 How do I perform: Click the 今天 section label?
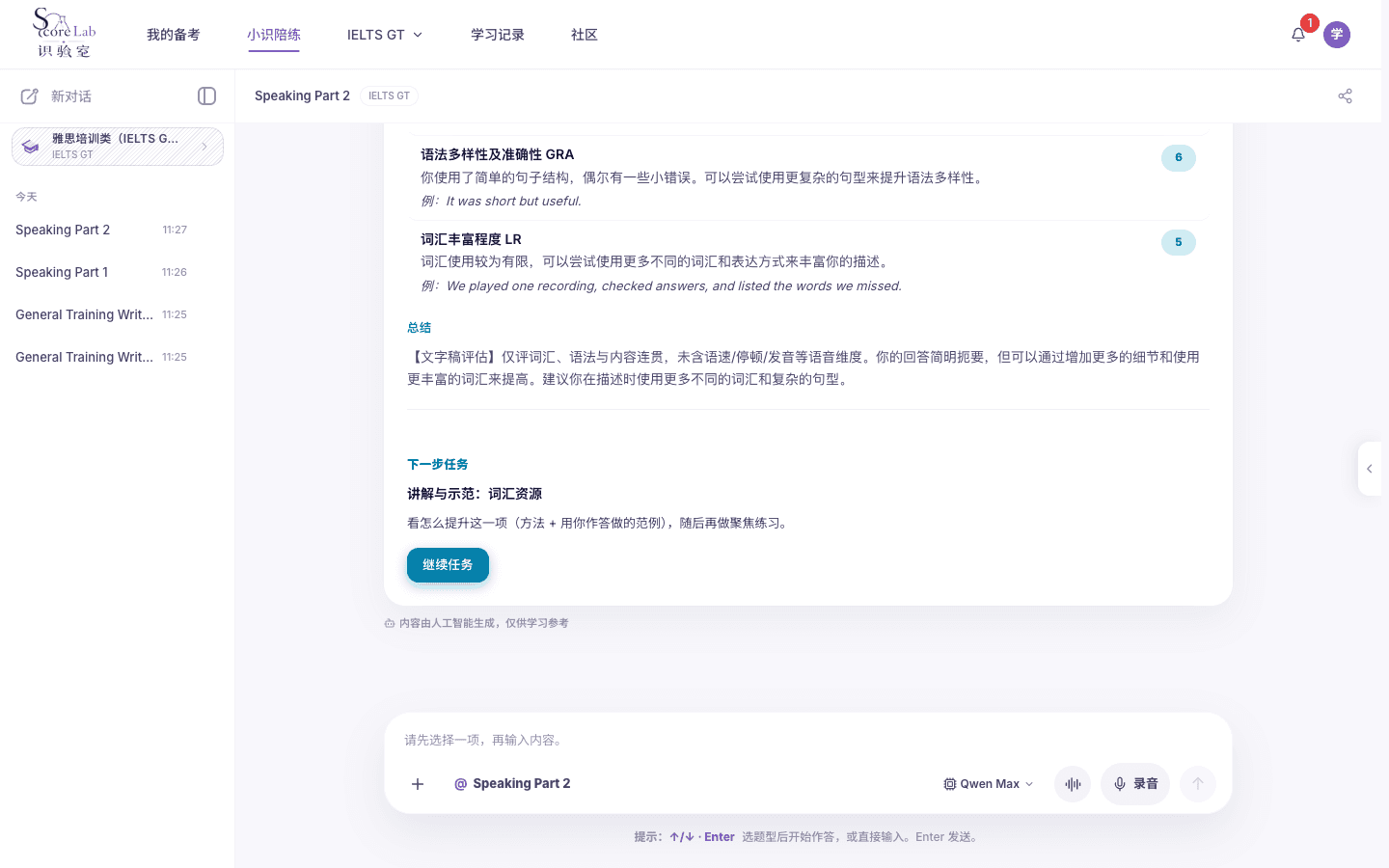tap(26, 197)
